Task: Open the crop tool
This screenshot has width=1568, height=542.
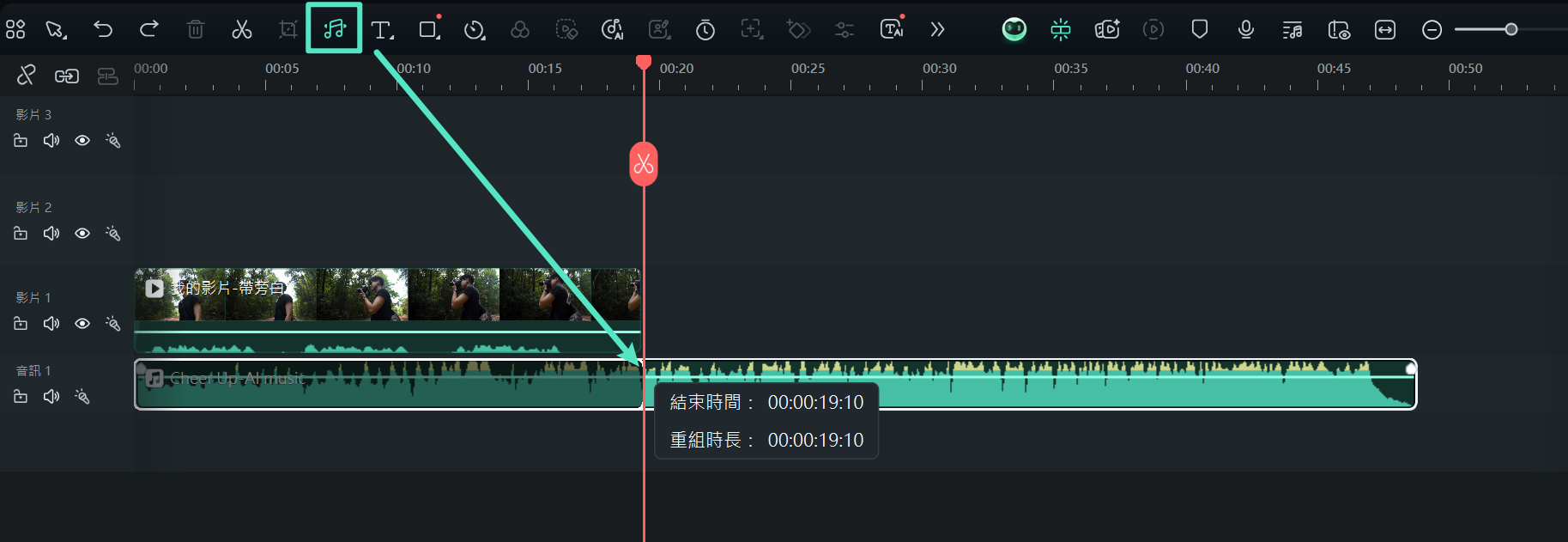Action: pyautogui.click(x=288, y=30)
